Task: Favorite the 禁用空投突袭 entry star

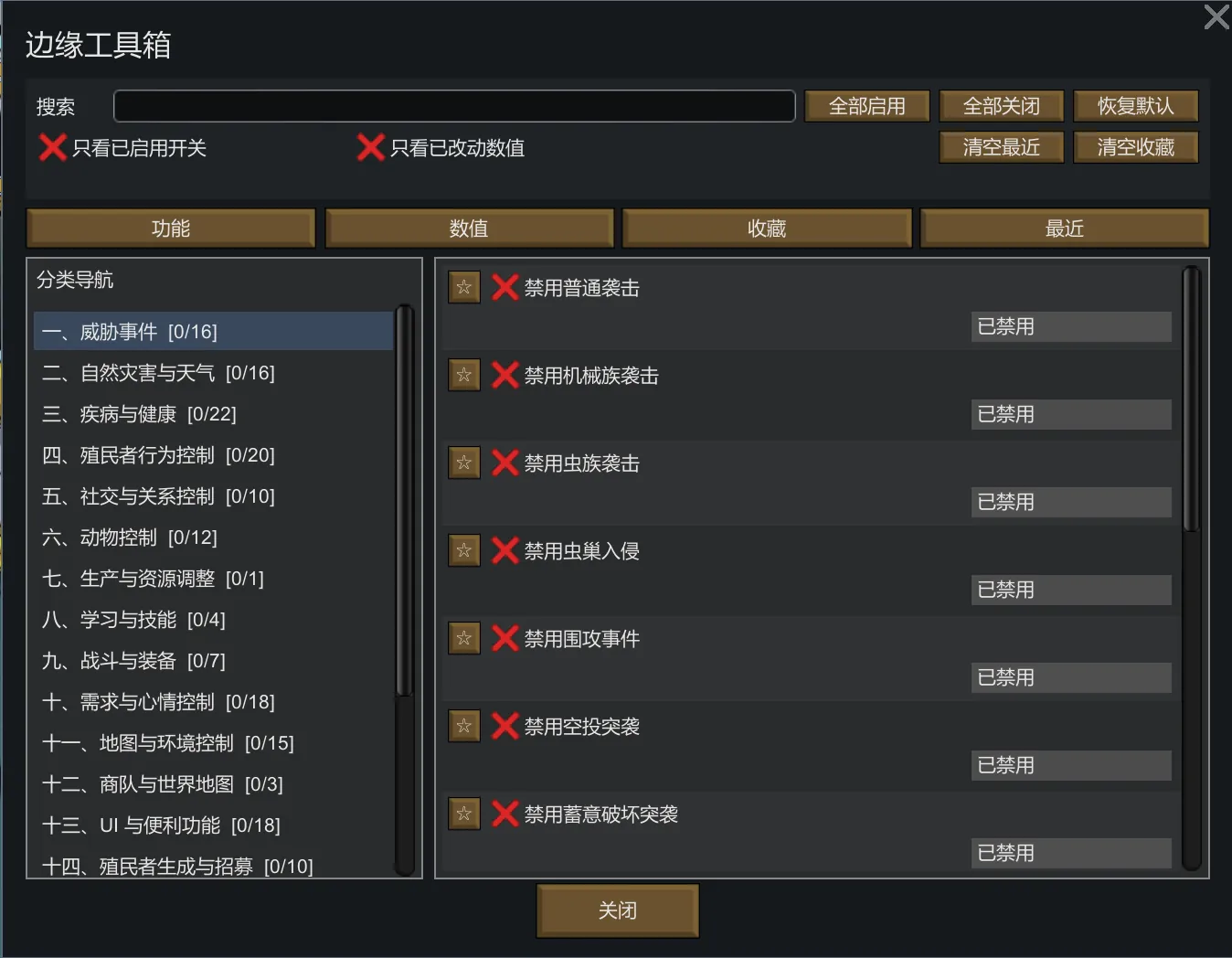Action: tap(464, 726)
